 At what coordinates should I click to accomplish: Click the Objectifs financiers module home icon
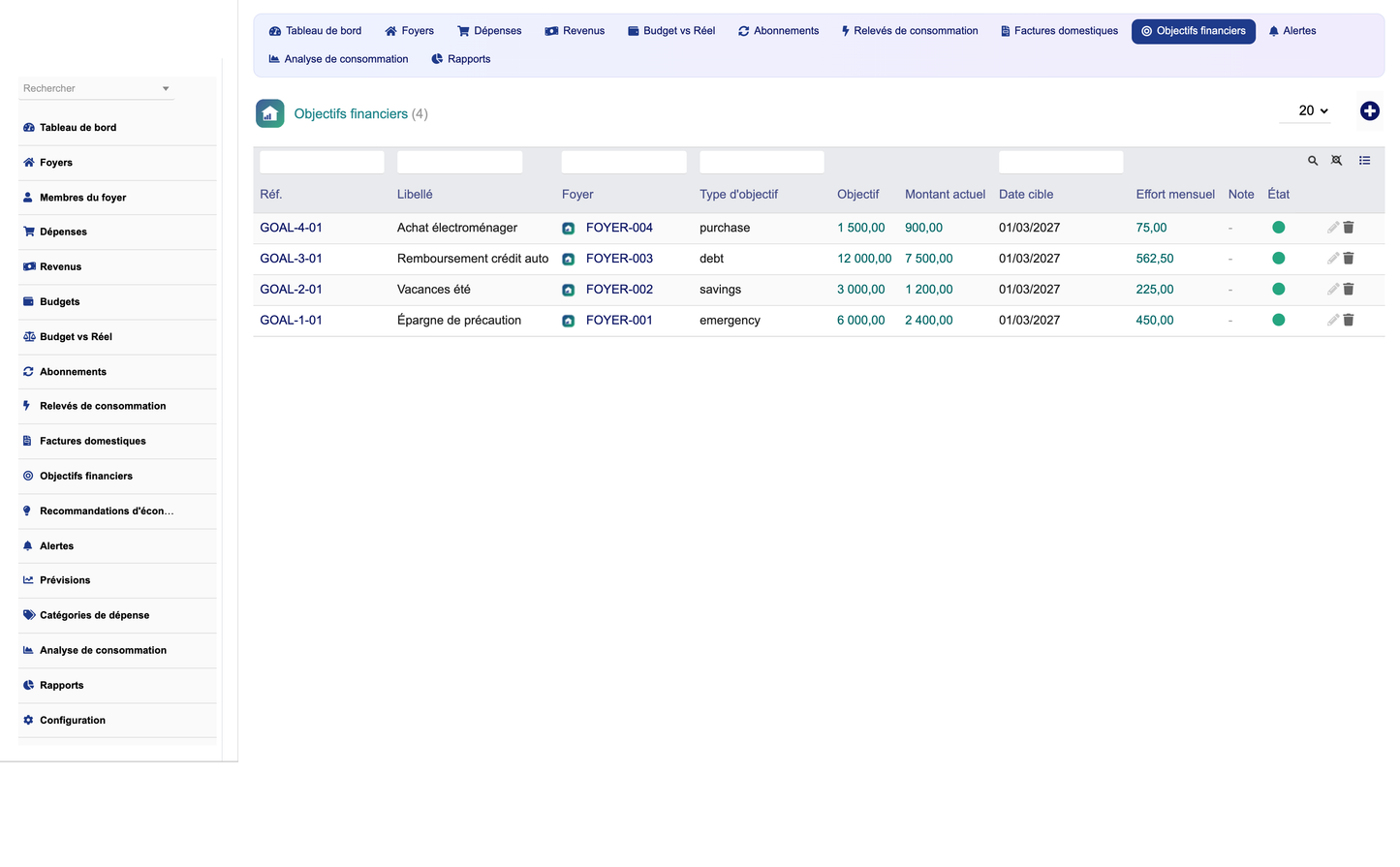coord(269,113)
